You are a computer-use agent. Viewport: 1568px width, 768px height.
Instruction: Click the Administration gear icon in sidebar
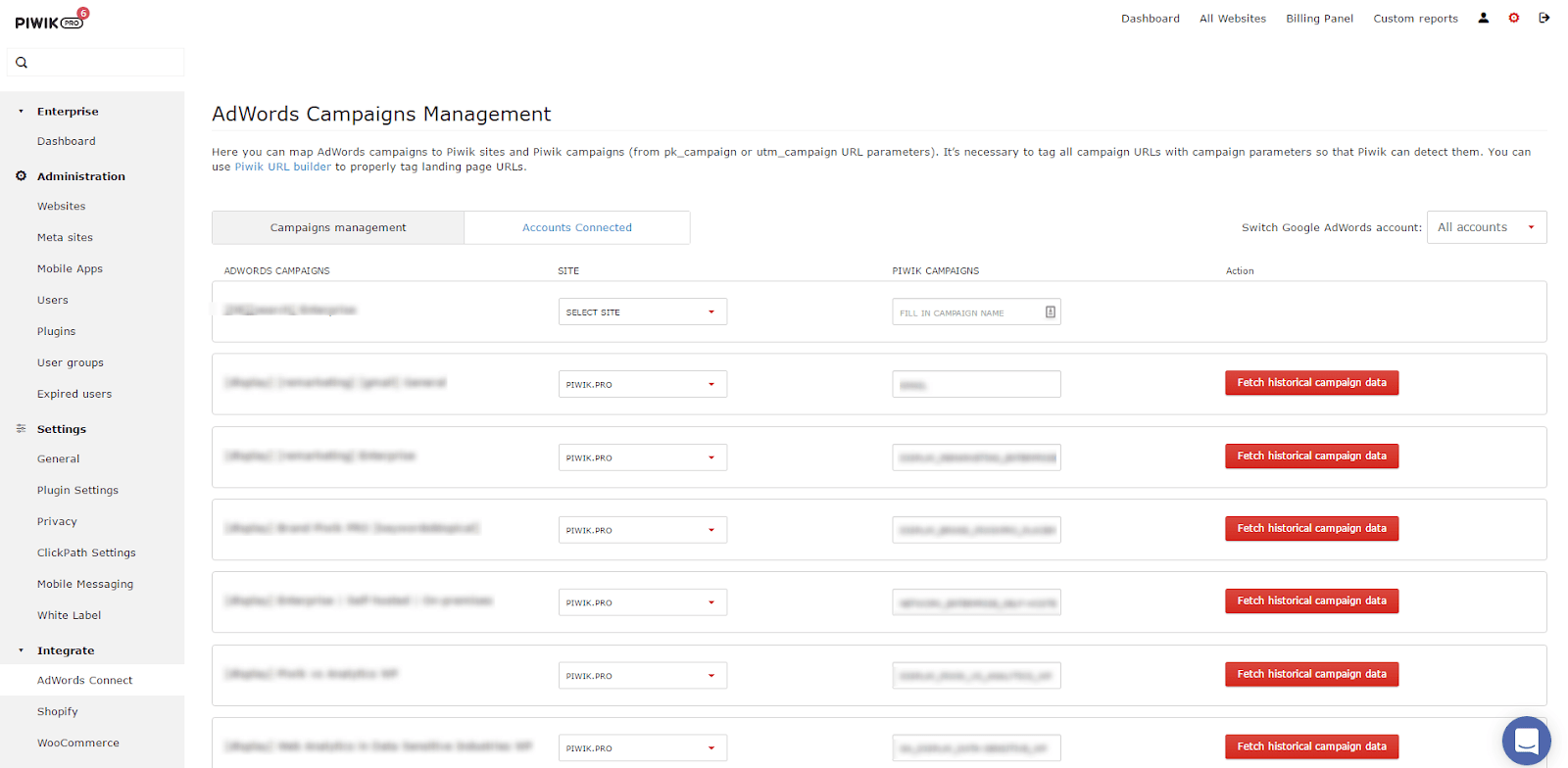point(21,176)
